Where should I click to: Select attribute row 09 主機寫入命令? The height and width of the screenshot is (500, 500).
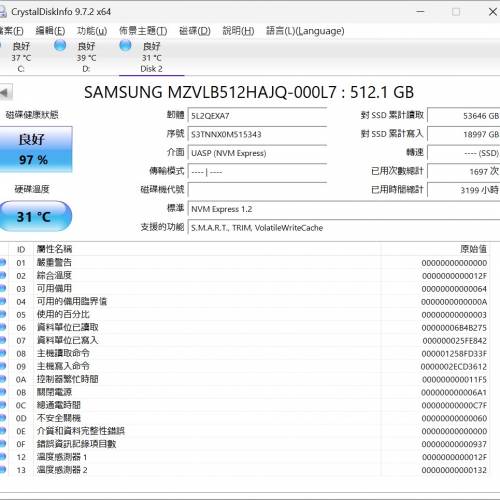[x=244, y=366]
